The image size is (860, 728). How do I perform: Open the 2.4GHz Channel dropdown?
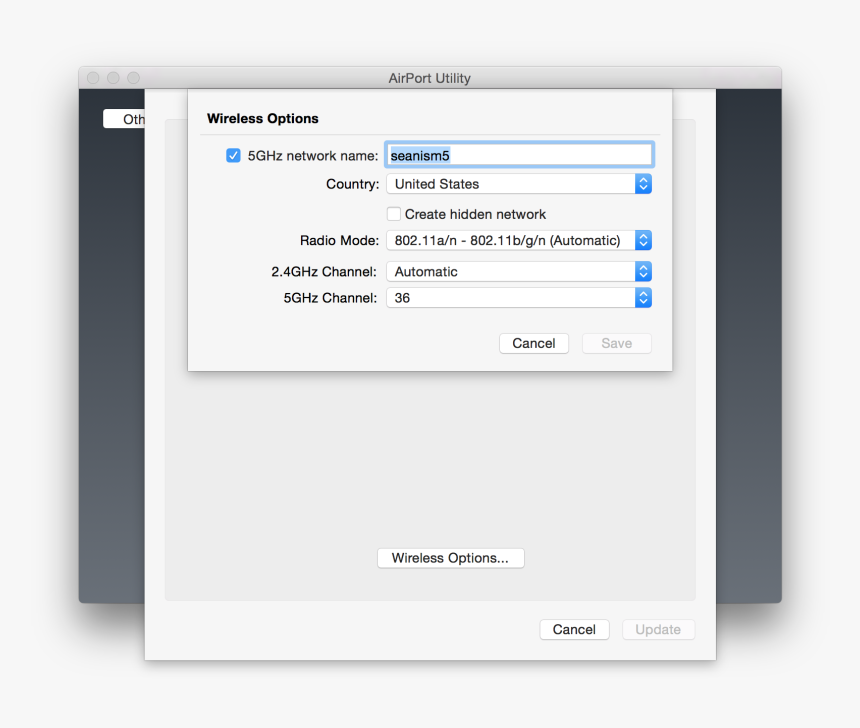(519, 272)
